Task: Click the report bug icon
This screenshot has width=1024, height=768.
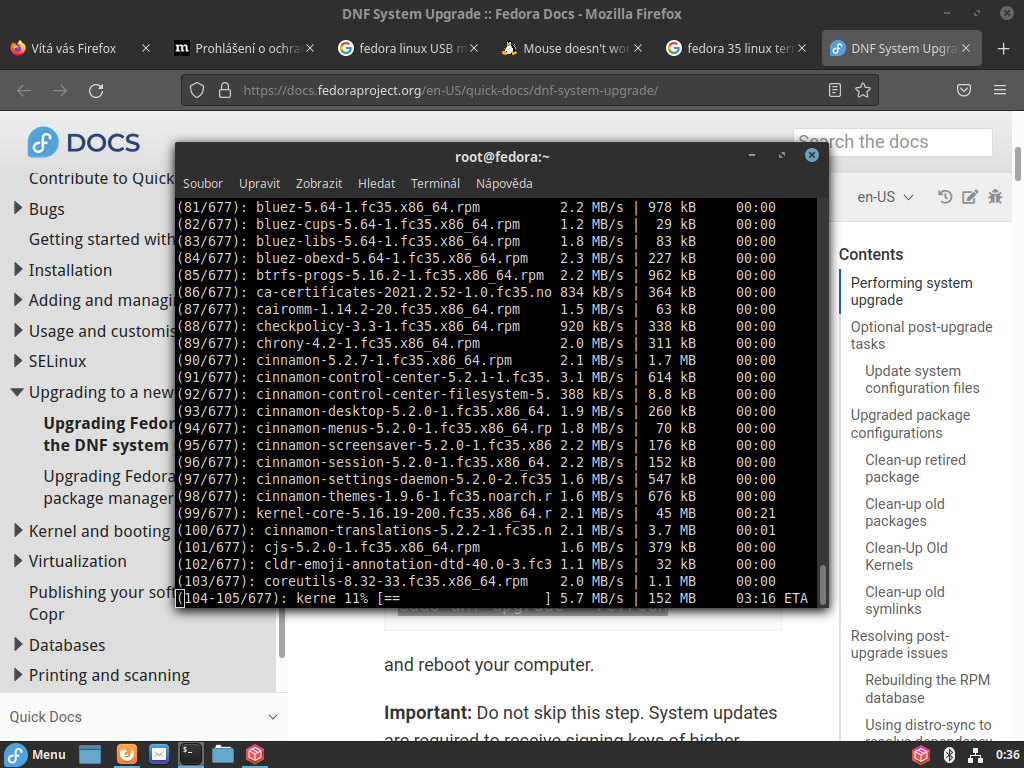Action: [x=995, y=196]
